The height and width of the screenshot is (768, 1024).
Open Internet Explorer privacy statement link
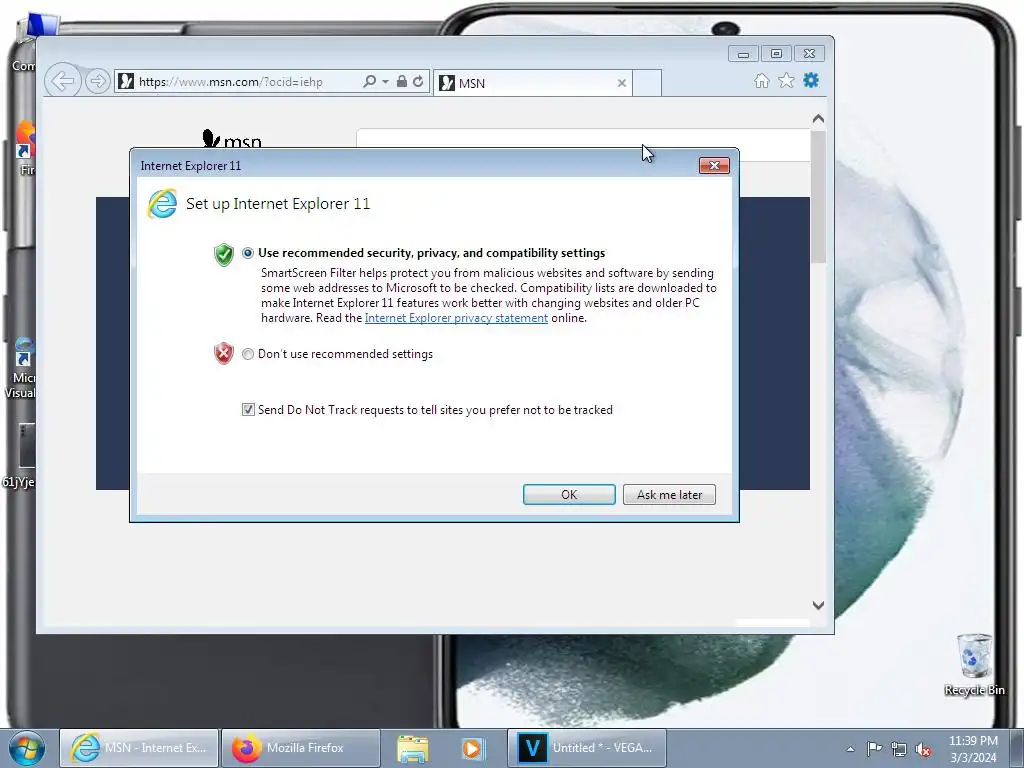click(x=456, y=318)
